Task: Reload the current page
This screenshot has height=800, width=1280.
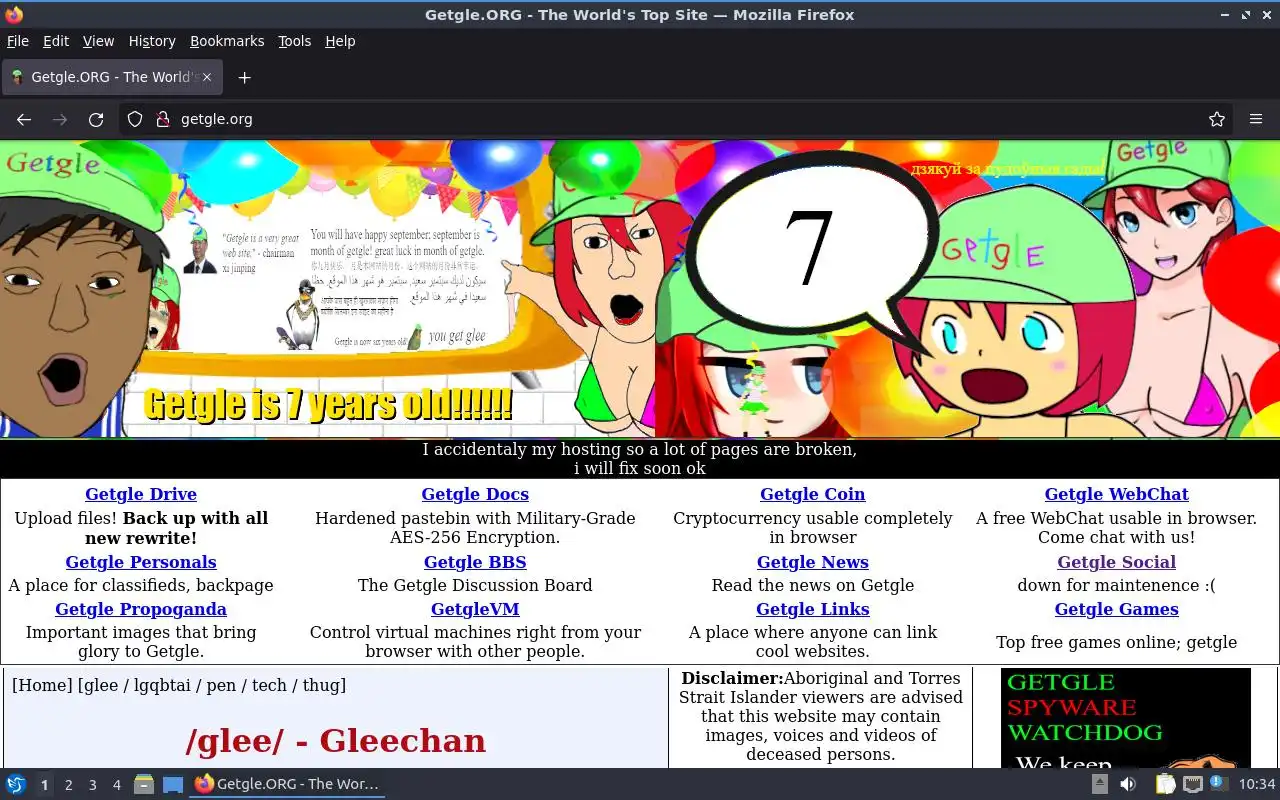Action: tap(96, 119)
